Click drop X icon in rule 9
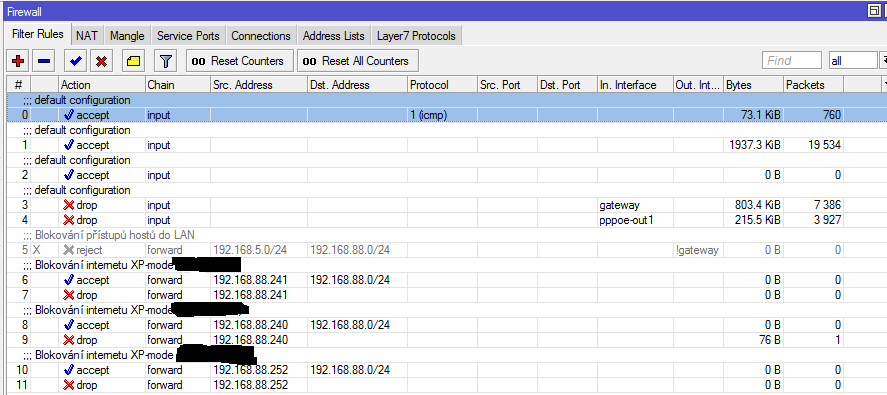 [x=68, y=340]
